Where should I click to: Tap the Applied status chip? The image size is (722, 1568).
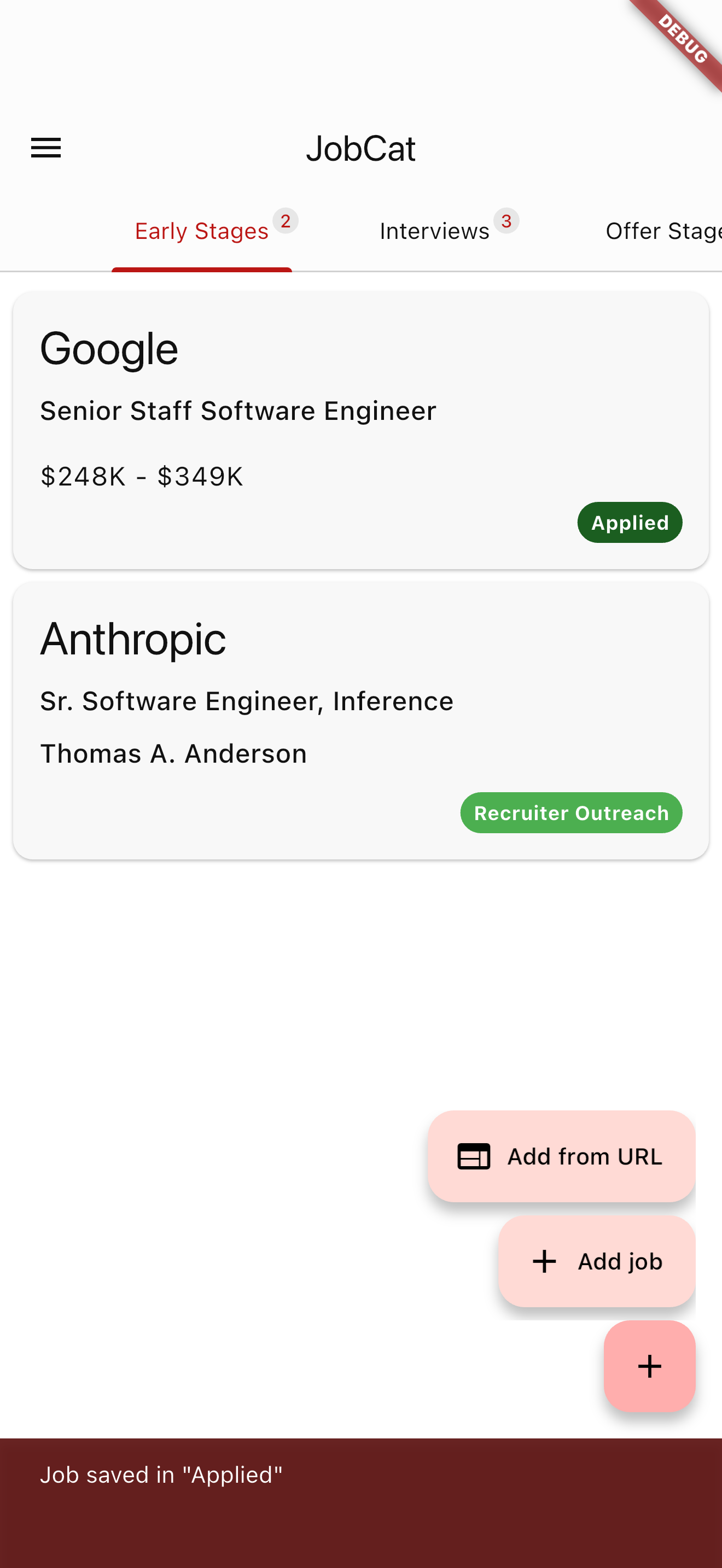point(630,523)
